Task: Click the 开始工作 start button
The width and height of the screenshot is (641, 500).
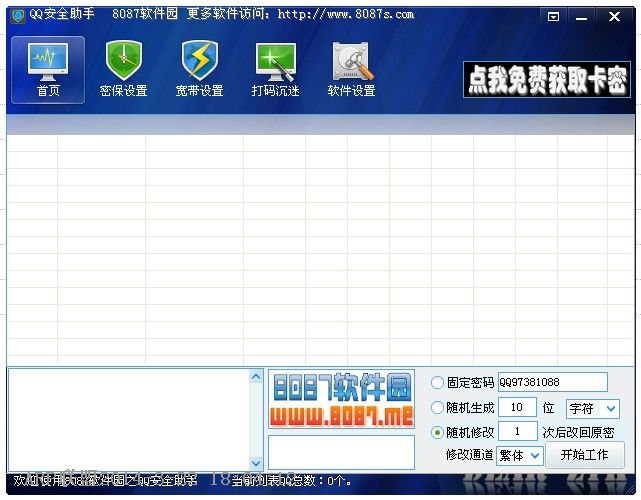Action: [x=585, y=455]
